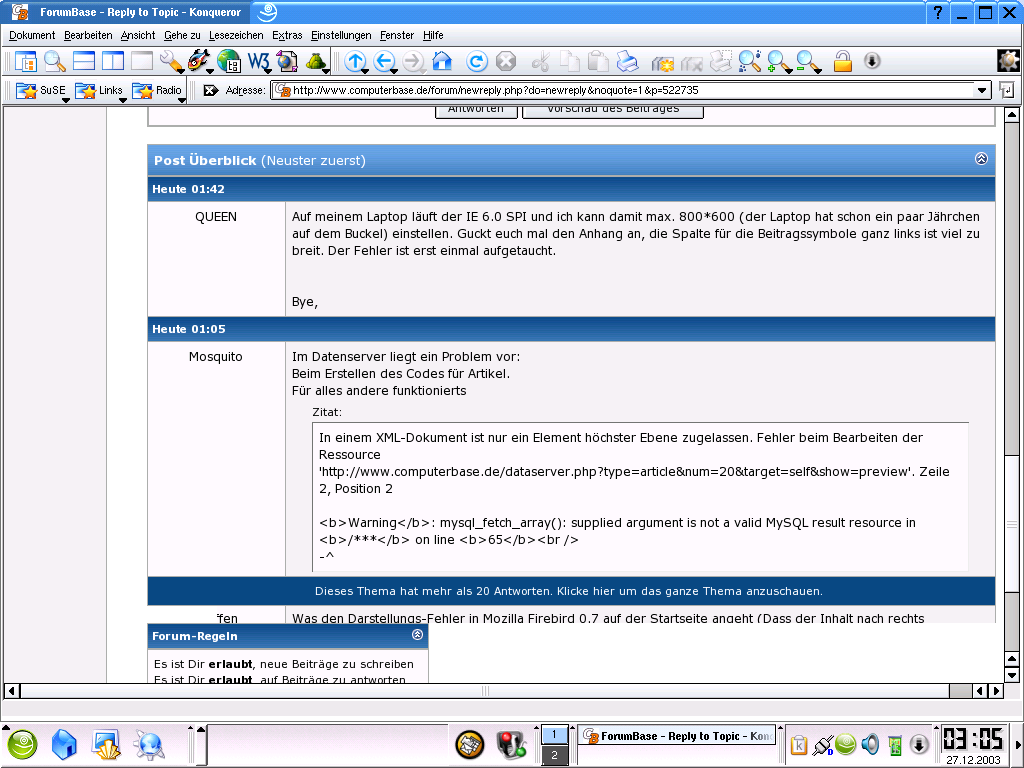
Task: Click the Klipper clipboard tray icon
Action: (798, 744)
